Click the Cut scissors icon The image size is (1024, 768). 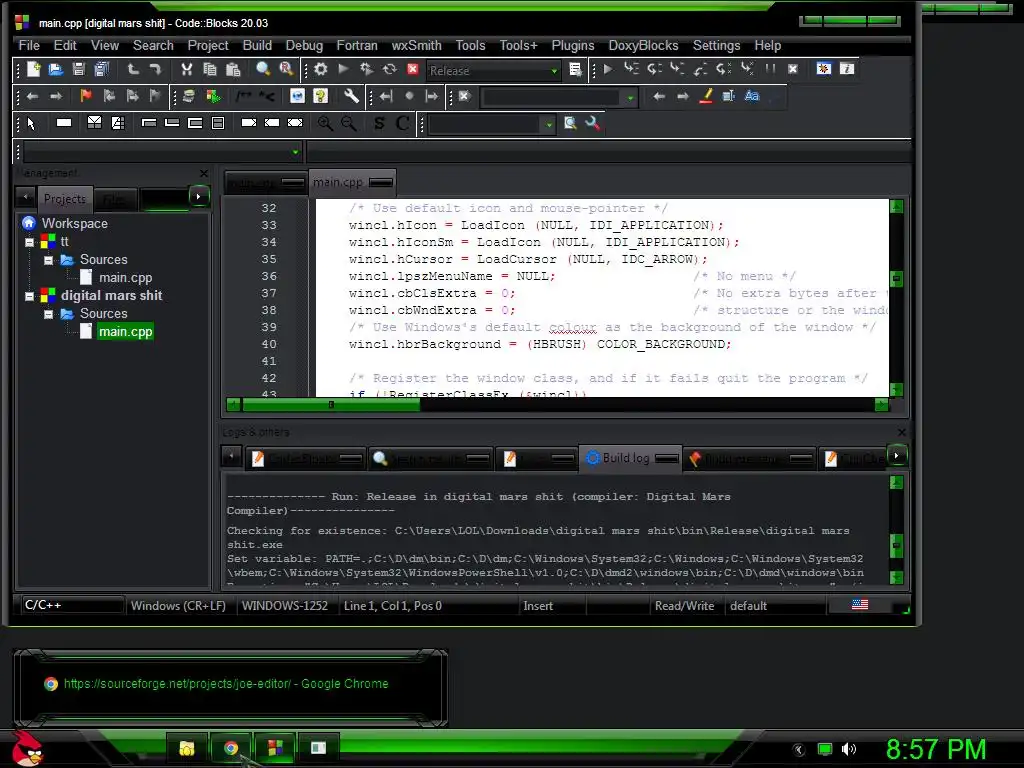click(x=187, y=69)
